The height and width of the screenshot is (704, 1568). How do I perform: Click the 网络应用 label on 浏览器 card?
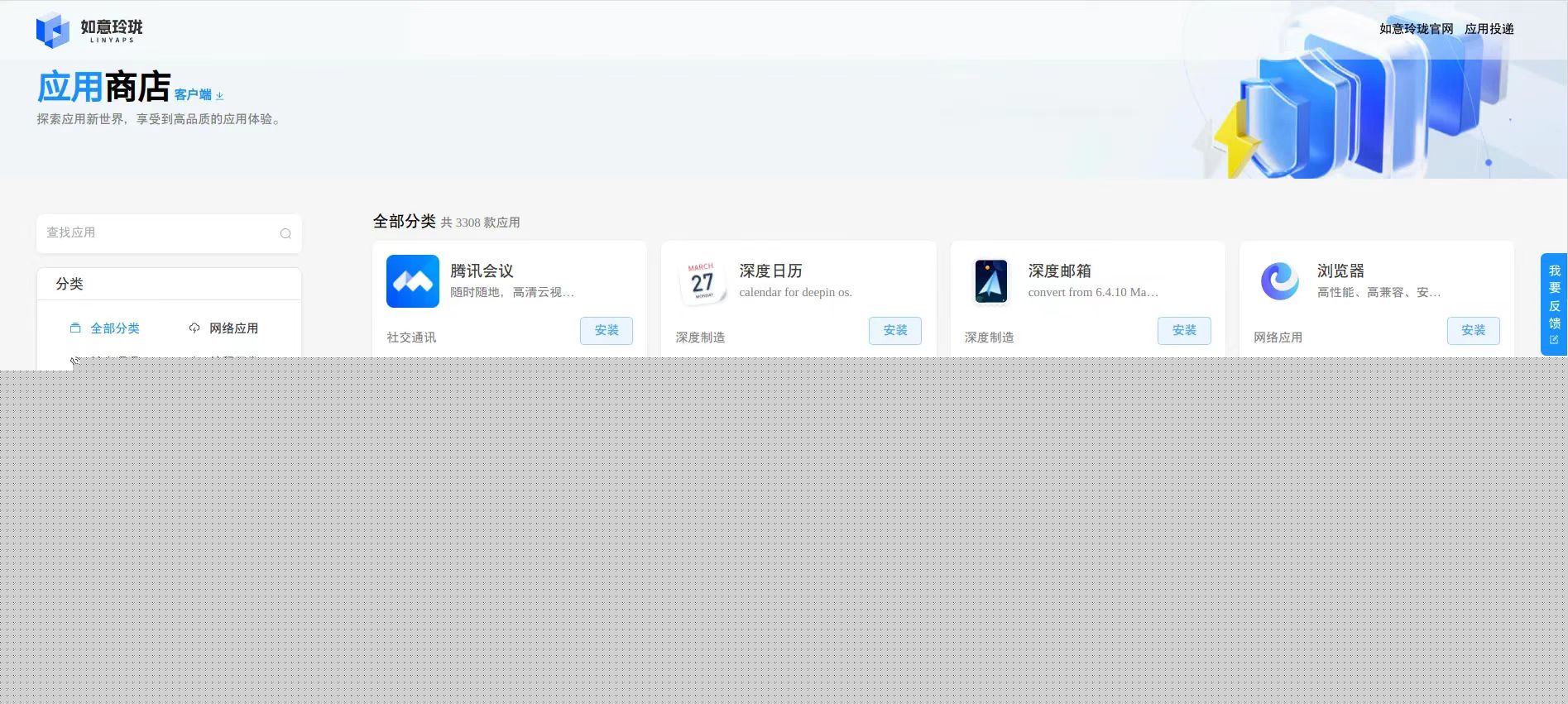click(1278, 338)
